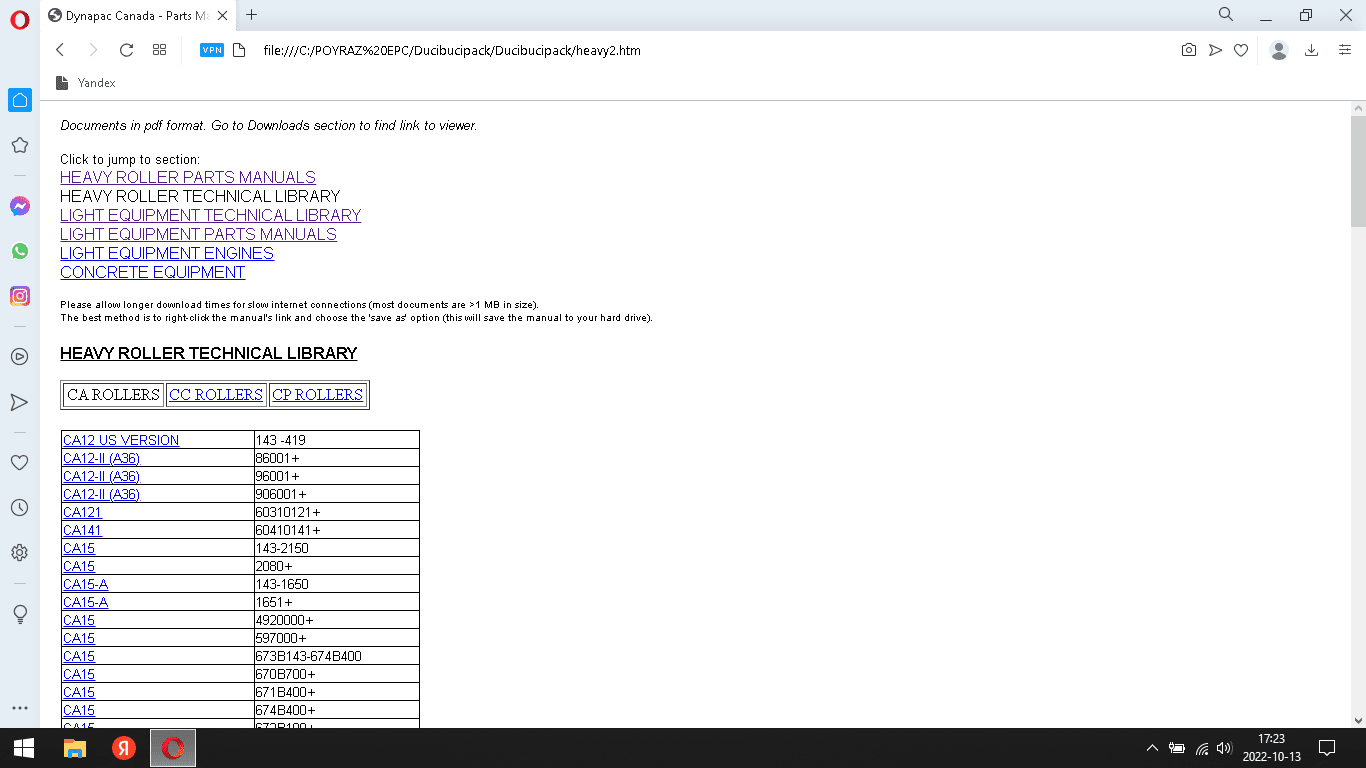Viewport: 1366px width, 768px height.
Task: Open Instagram in the Opera sidebar
Action: pos(19,296)
